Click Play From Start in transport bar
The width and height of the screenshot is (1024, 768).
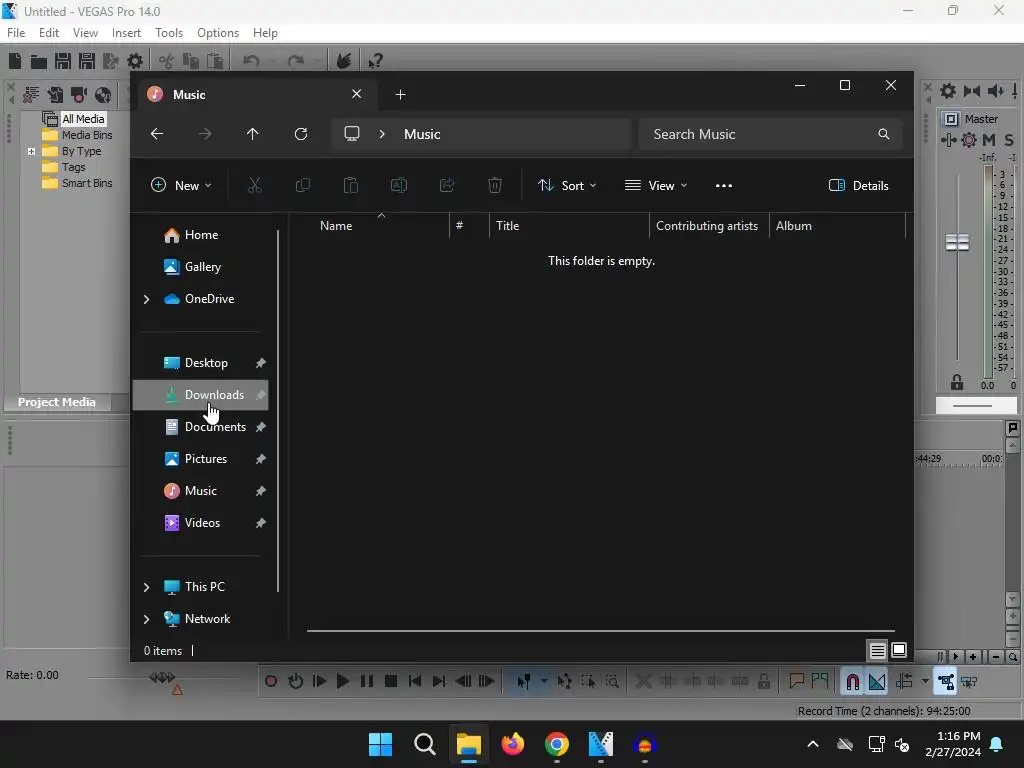tap(319, 682)
